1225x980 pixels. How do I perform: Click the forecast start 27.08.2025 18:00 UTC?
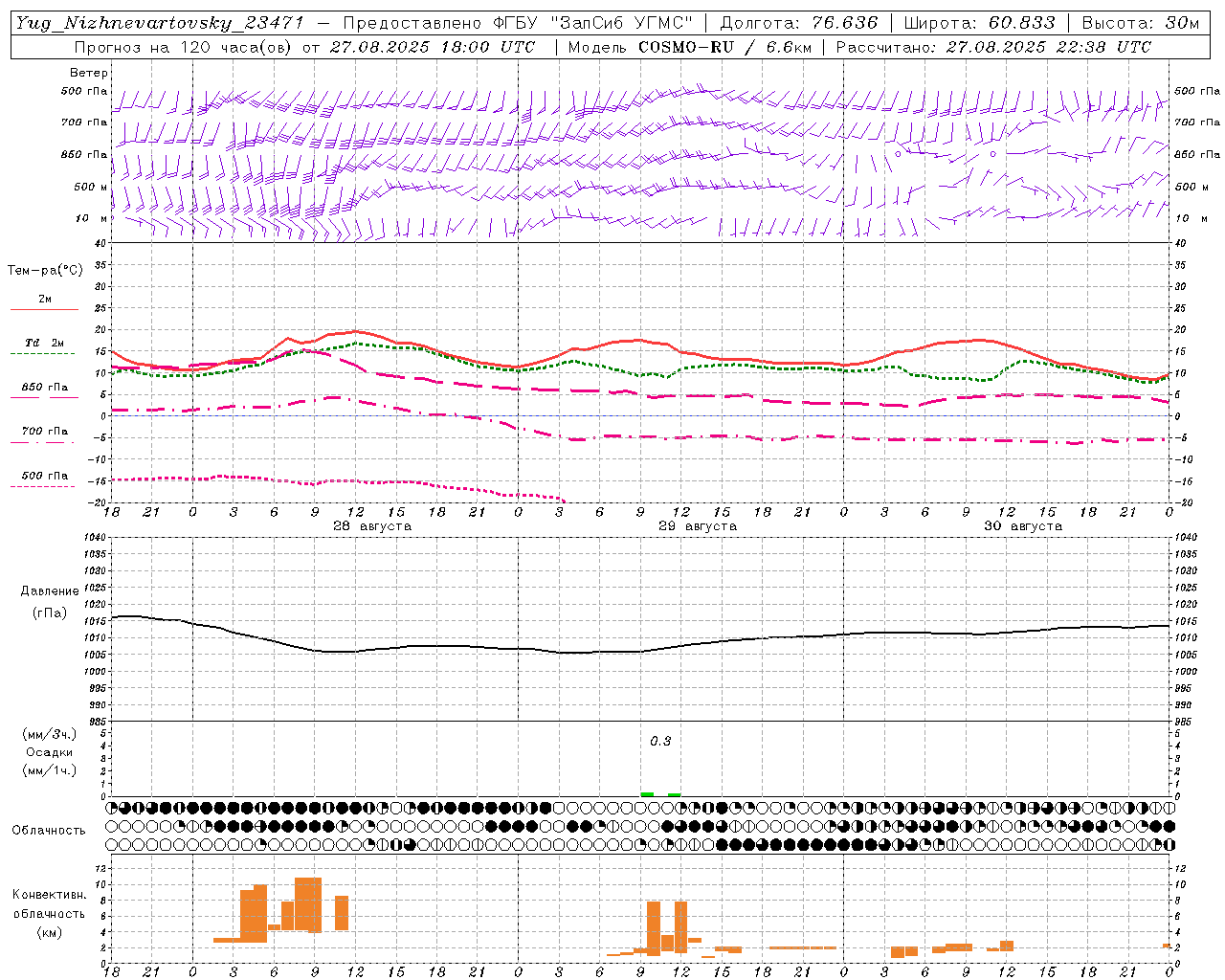coord(432,47)
